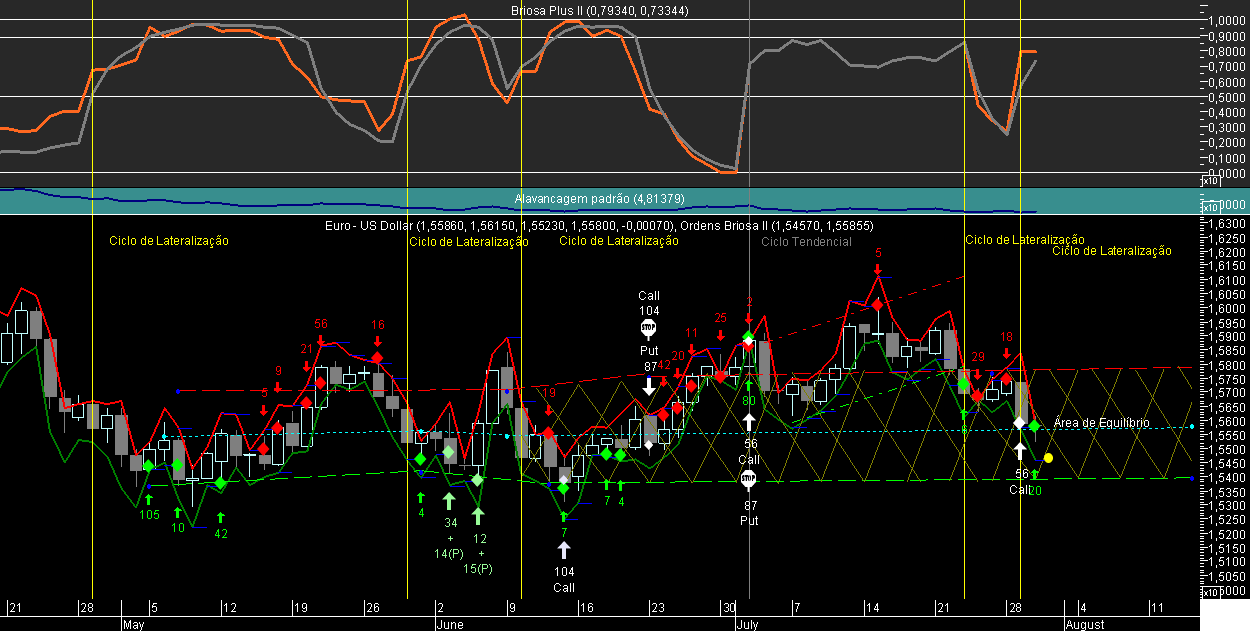1250x631 pixels.
Task: Select the August month label
Action: click(1084, 624)
